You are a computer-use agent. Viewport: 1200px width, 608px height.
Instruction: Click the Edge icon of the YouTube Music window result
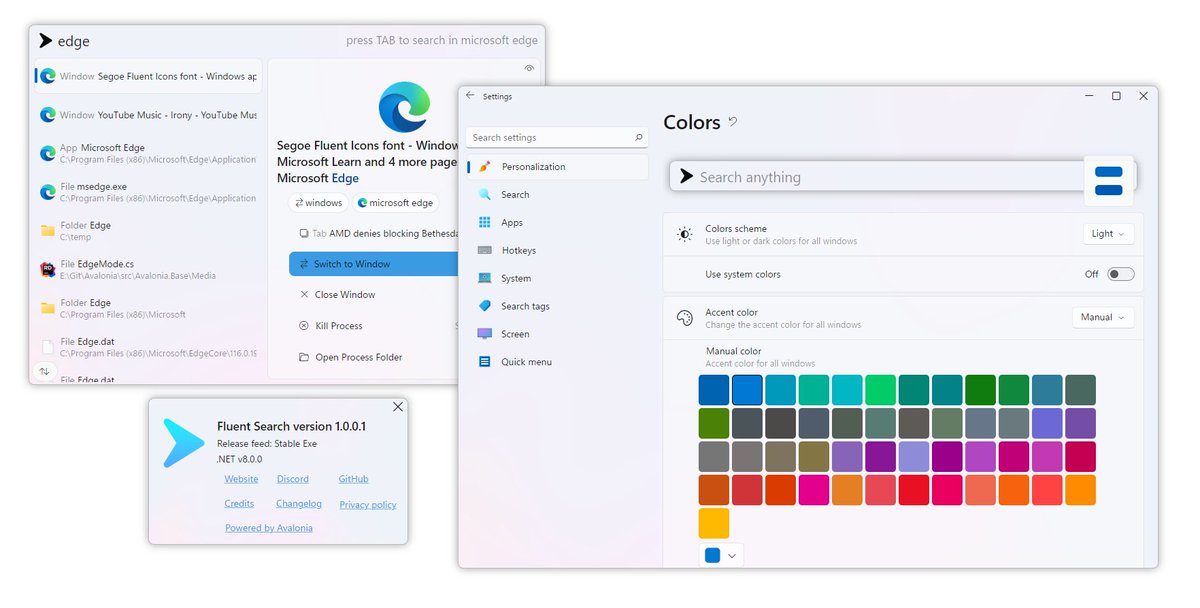pyautogui.click(x=47, y=115)
